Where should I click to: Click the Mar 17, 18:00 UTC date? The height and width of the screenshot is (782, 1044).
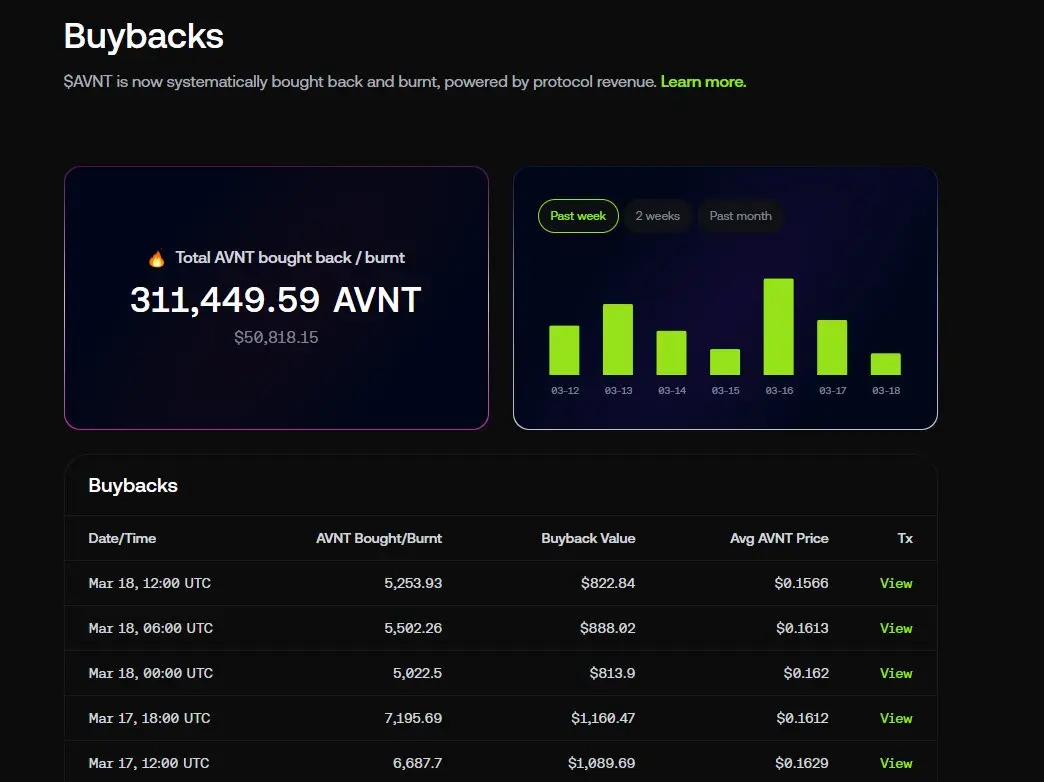pos(149,718)
